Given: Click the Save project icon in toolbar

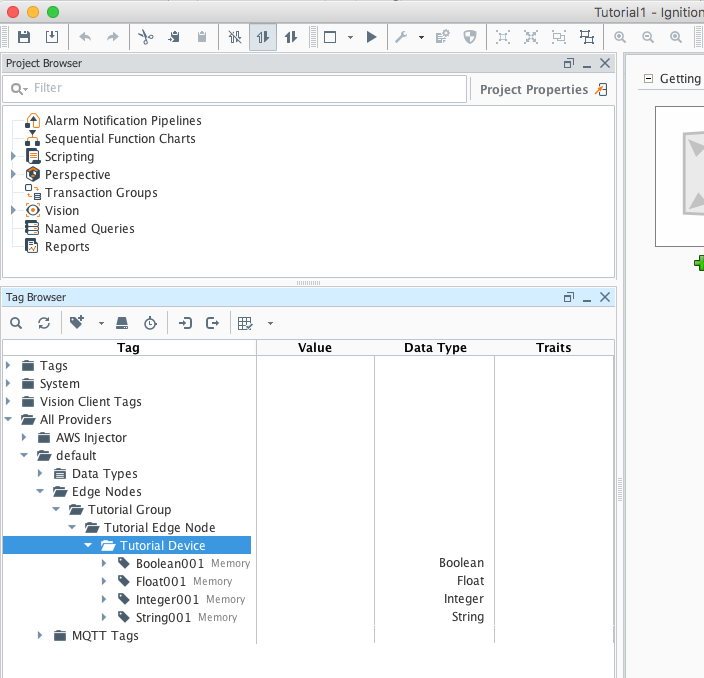Looking at the screenshot, I should [x=24, y=37].
